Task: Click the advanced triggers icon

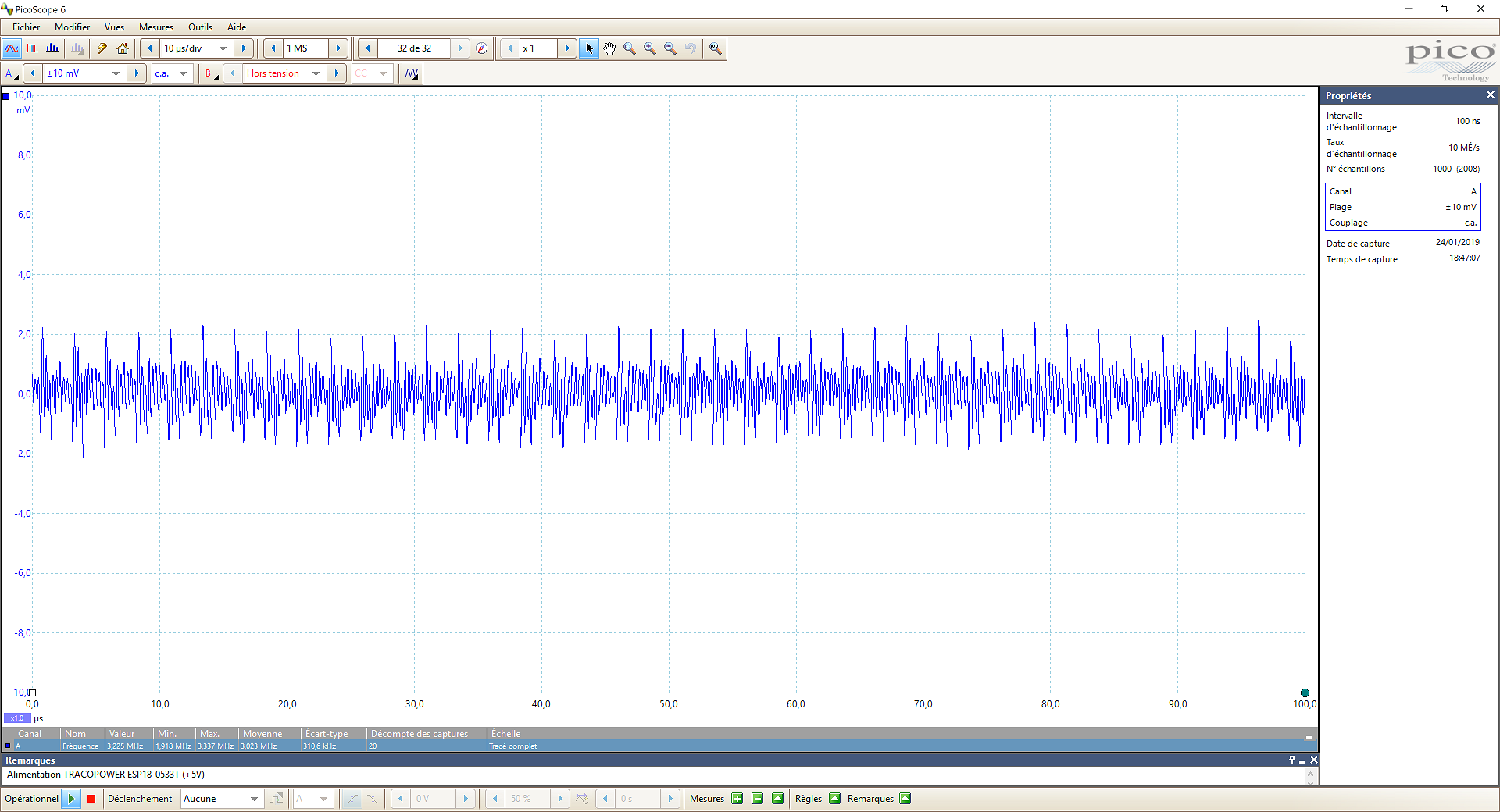Action: [x=277, y=799]
